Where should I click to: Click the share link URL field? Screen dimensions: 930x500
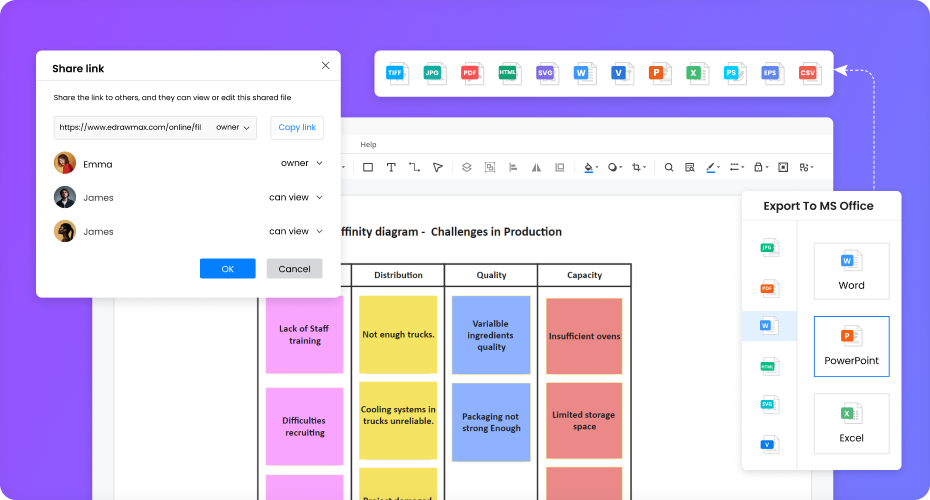tap(130, 128)
